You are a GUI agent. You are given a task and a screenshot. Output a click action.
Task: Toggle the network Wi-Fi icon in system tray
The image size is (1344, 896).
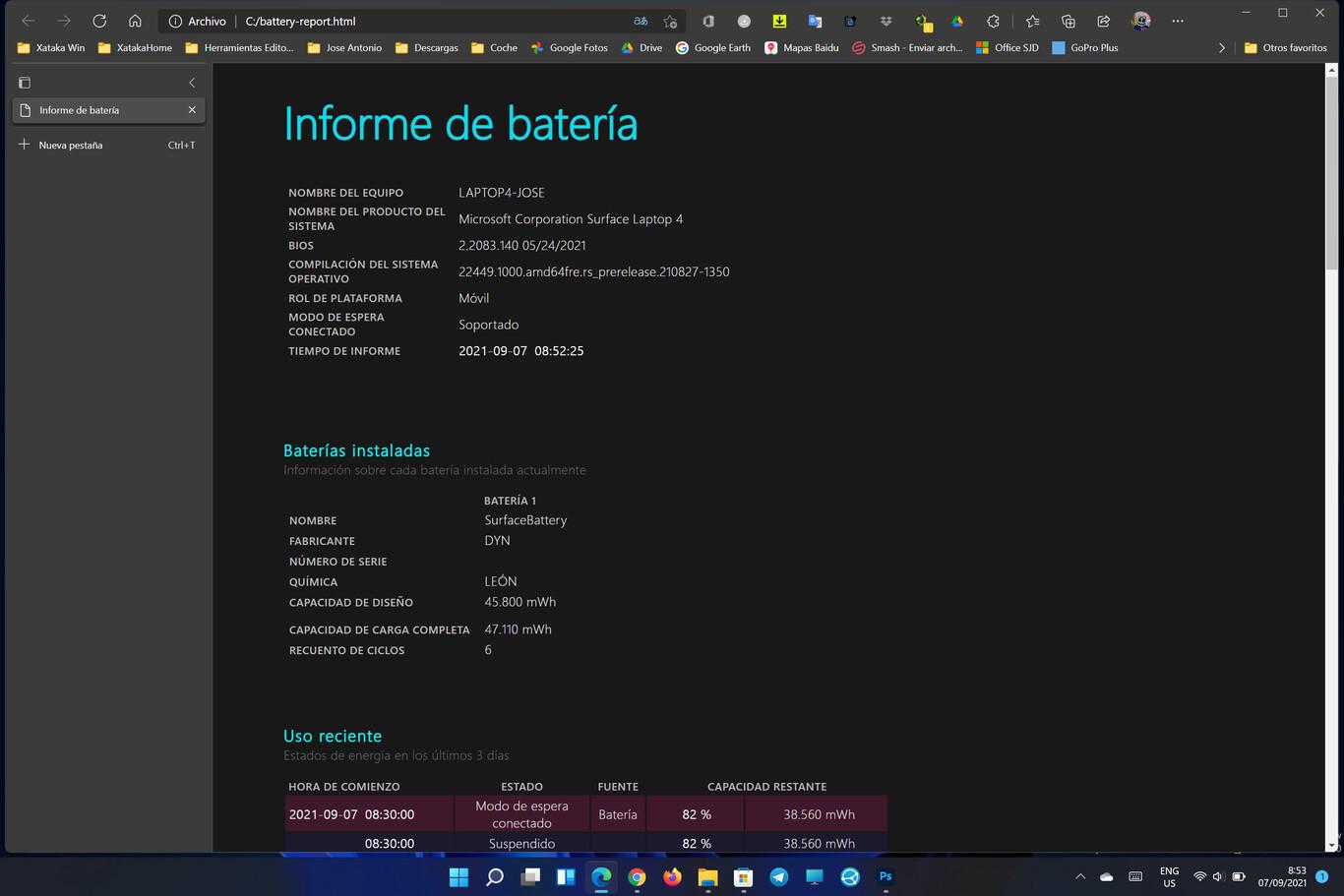[1199, 875]
